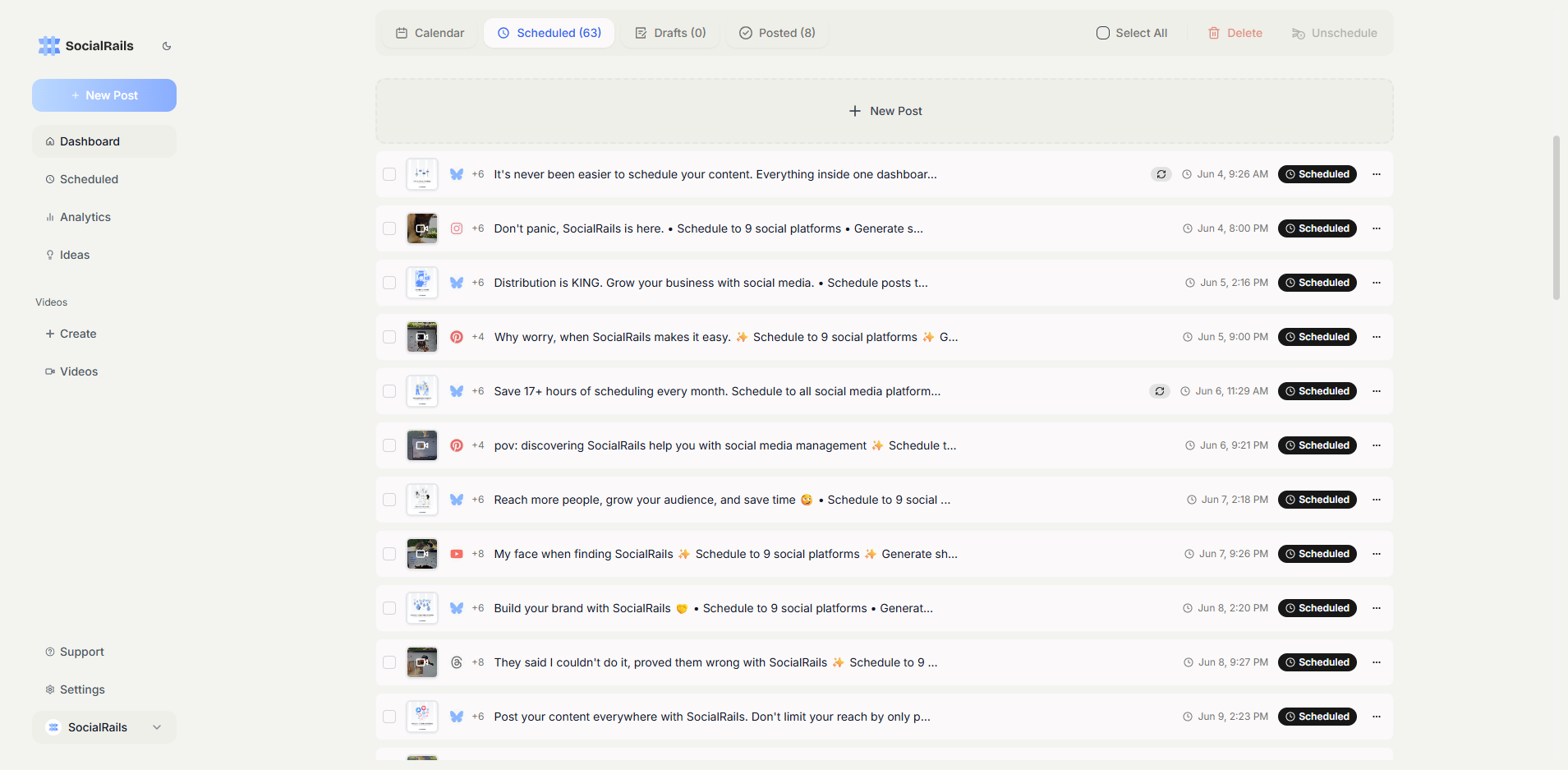Click the thumbnail of the 'pov: discovering SocialRails' post

[x=421, y=445]
